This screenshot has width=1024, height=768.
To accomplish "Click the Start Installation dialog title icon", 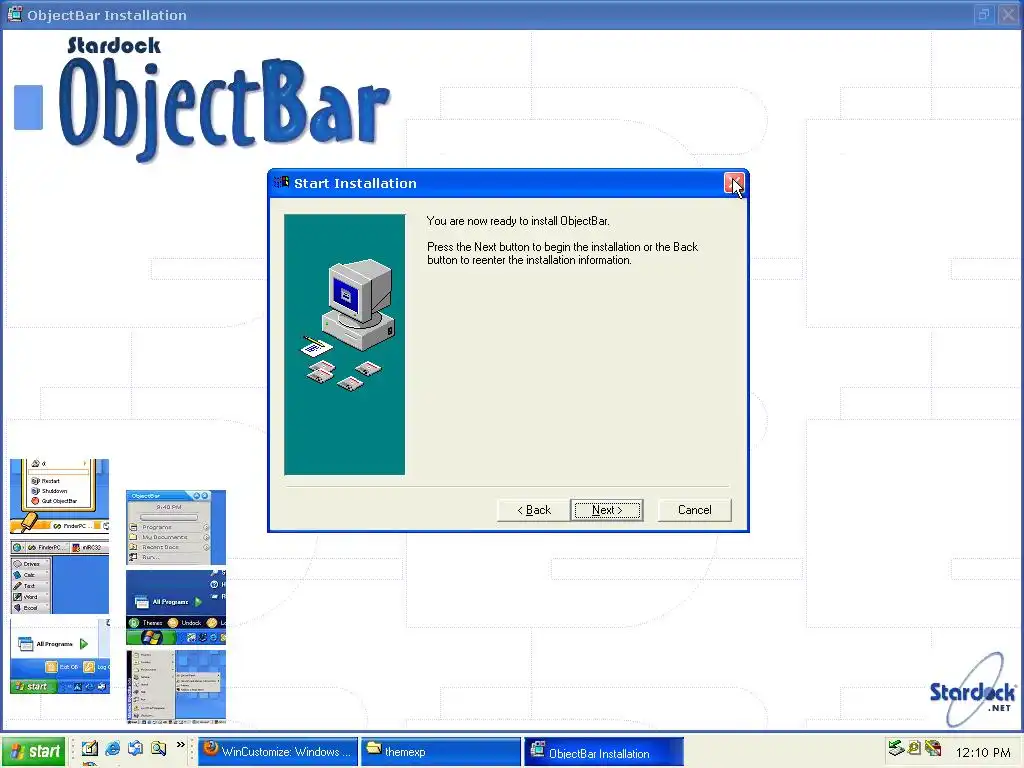I will (x=282, y=182).
